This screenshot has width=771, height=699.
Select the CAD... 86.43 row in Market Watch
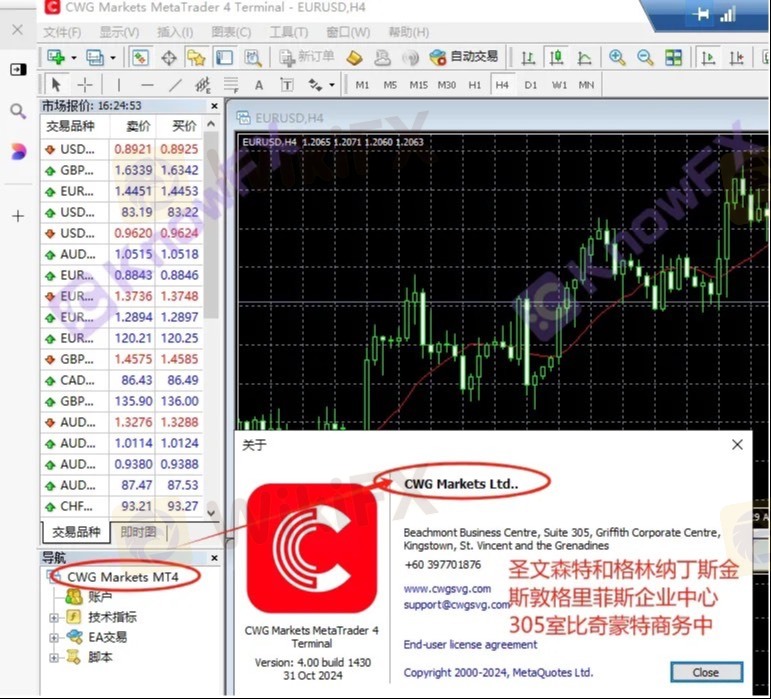click(122, 380)
